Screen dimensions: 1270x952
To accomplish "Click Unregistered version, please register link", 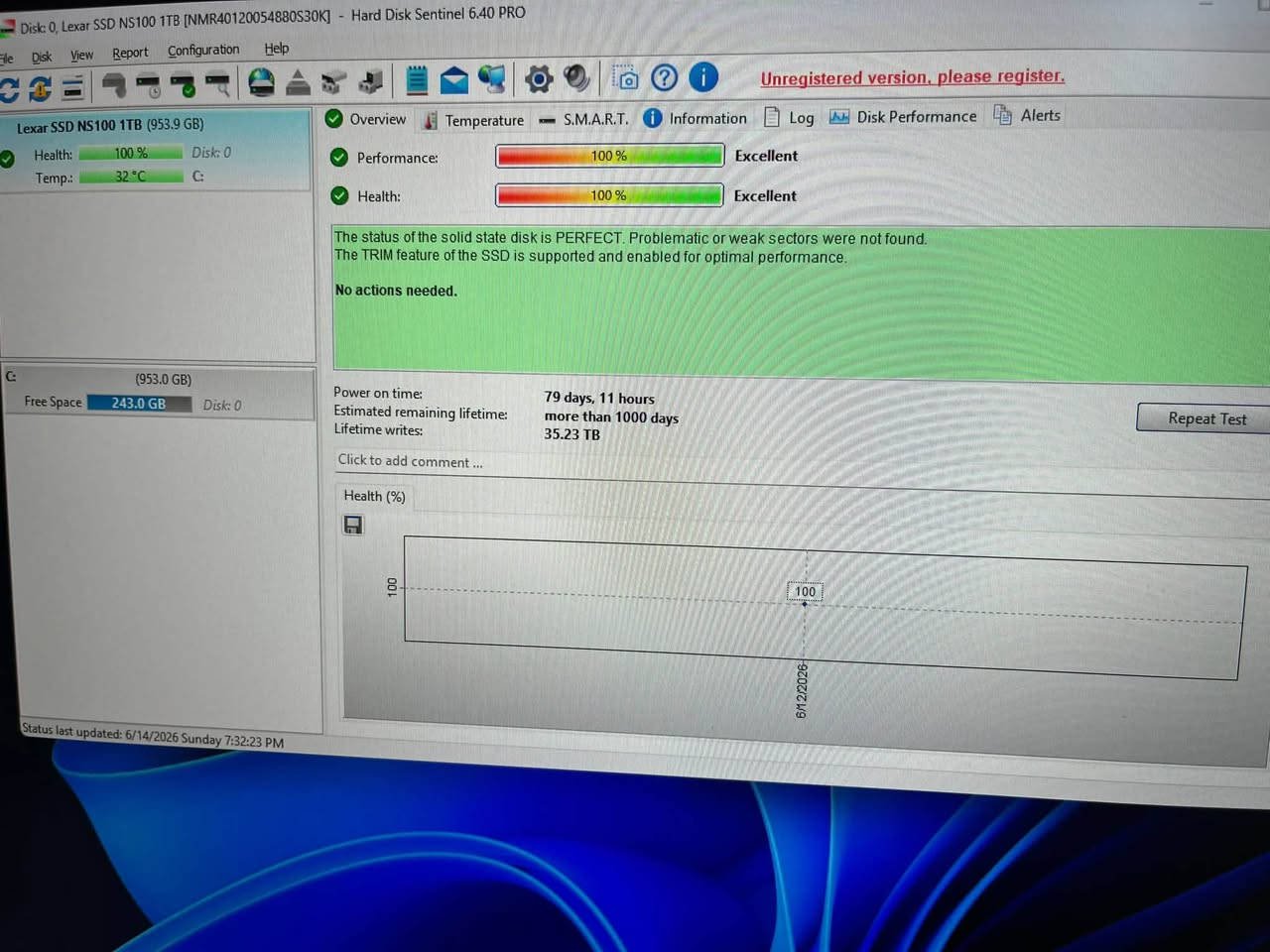I will click(x=913, y=76).
